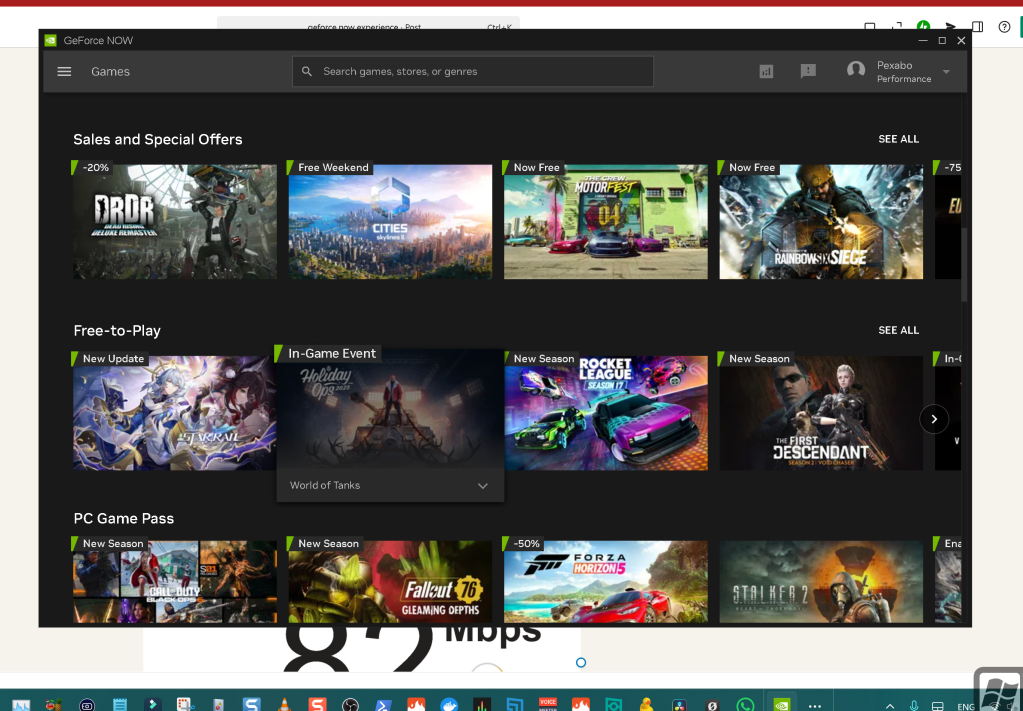Open Cities Skylines II Free Weekend tile
This screenshot has width=1023, height=711.
tap(390, 222)
